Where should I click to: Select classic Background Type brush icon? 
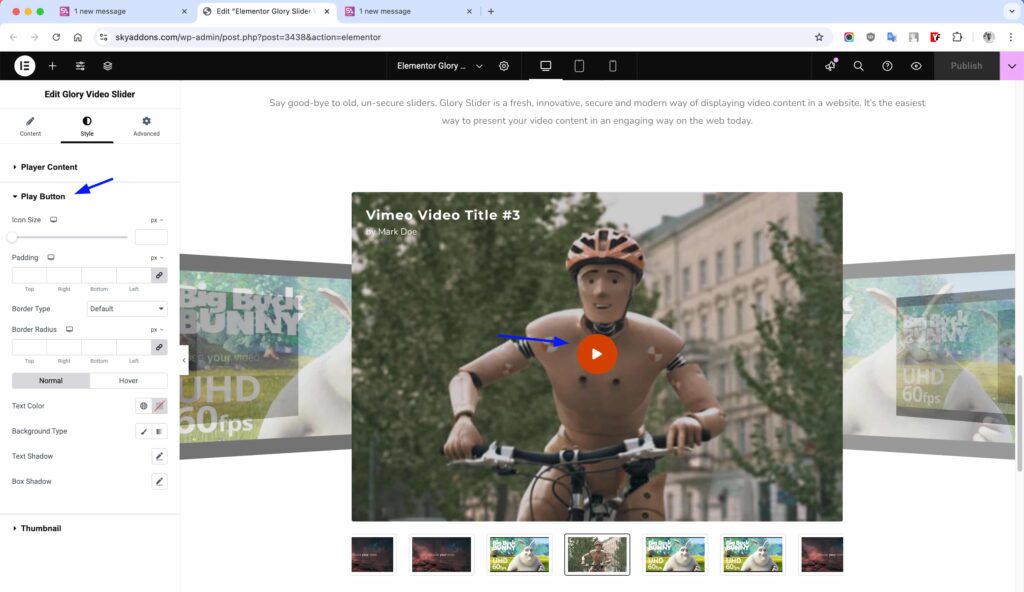click(143, 431)
